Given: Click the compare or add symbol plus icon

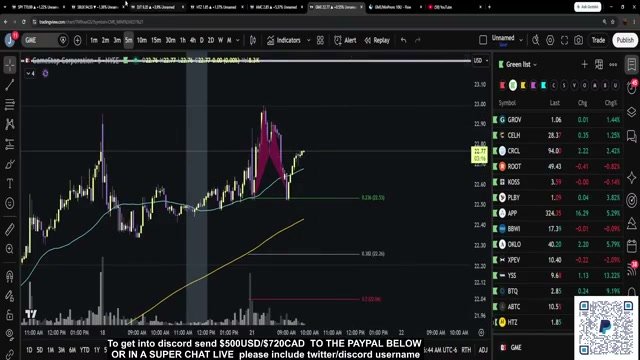Looking at the screenshot, I should 78,40.
